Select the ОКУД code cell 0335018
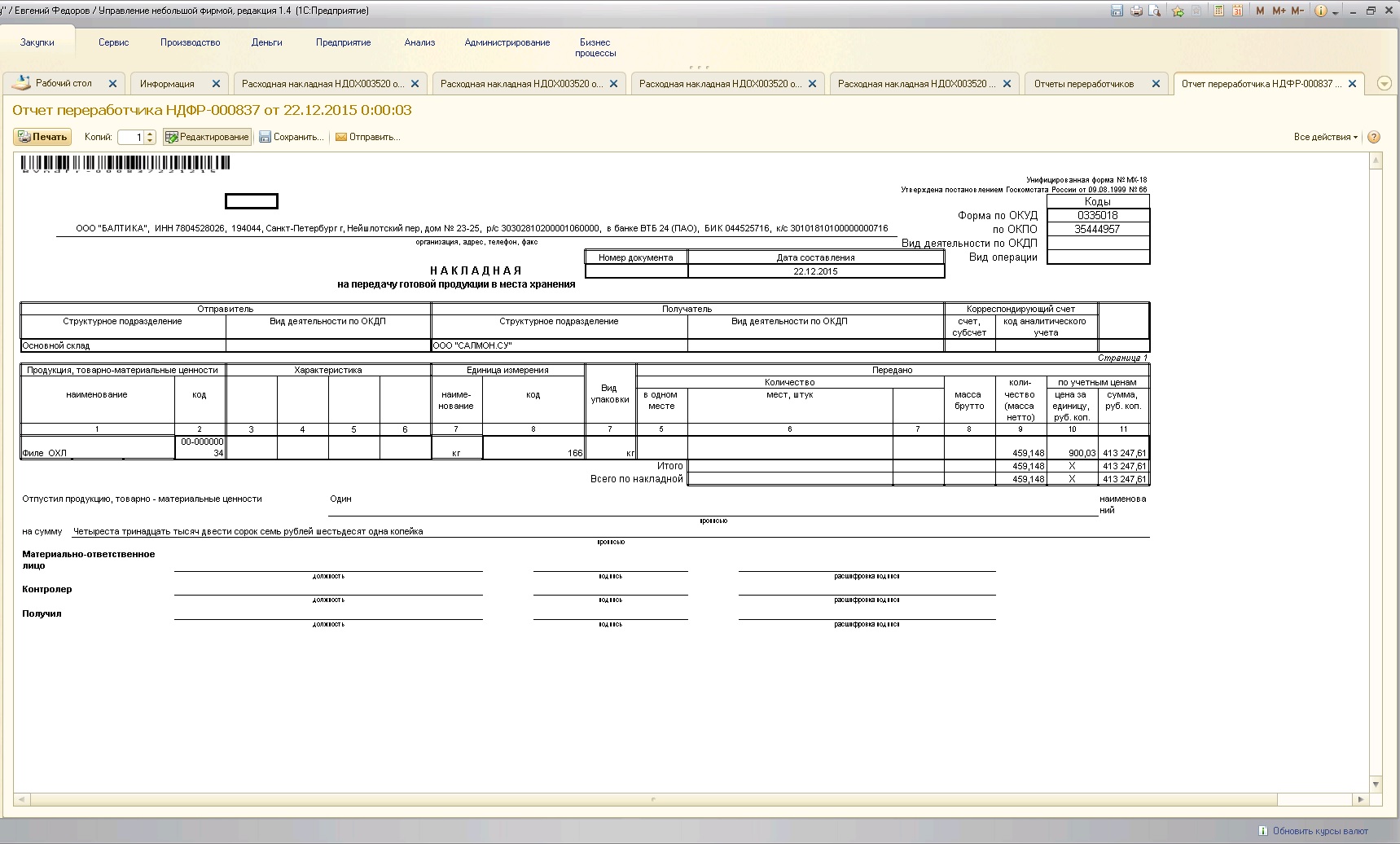 [x=1098, y=215]
